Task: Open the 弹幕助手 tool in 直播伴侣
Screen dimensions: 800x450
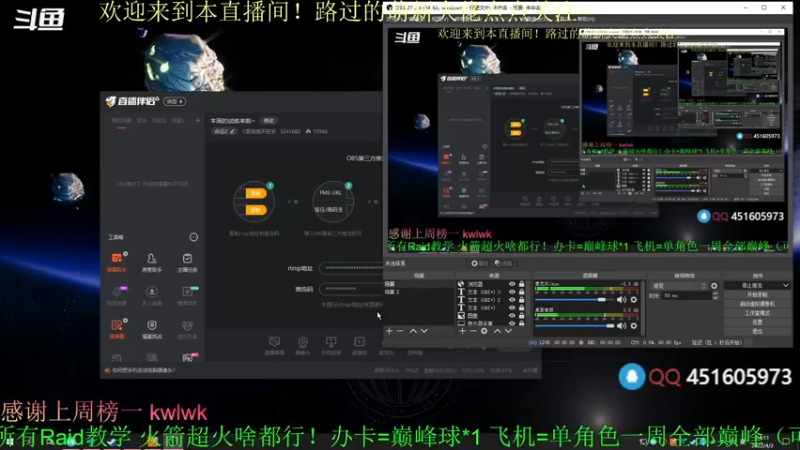Action: coord(117,262)
